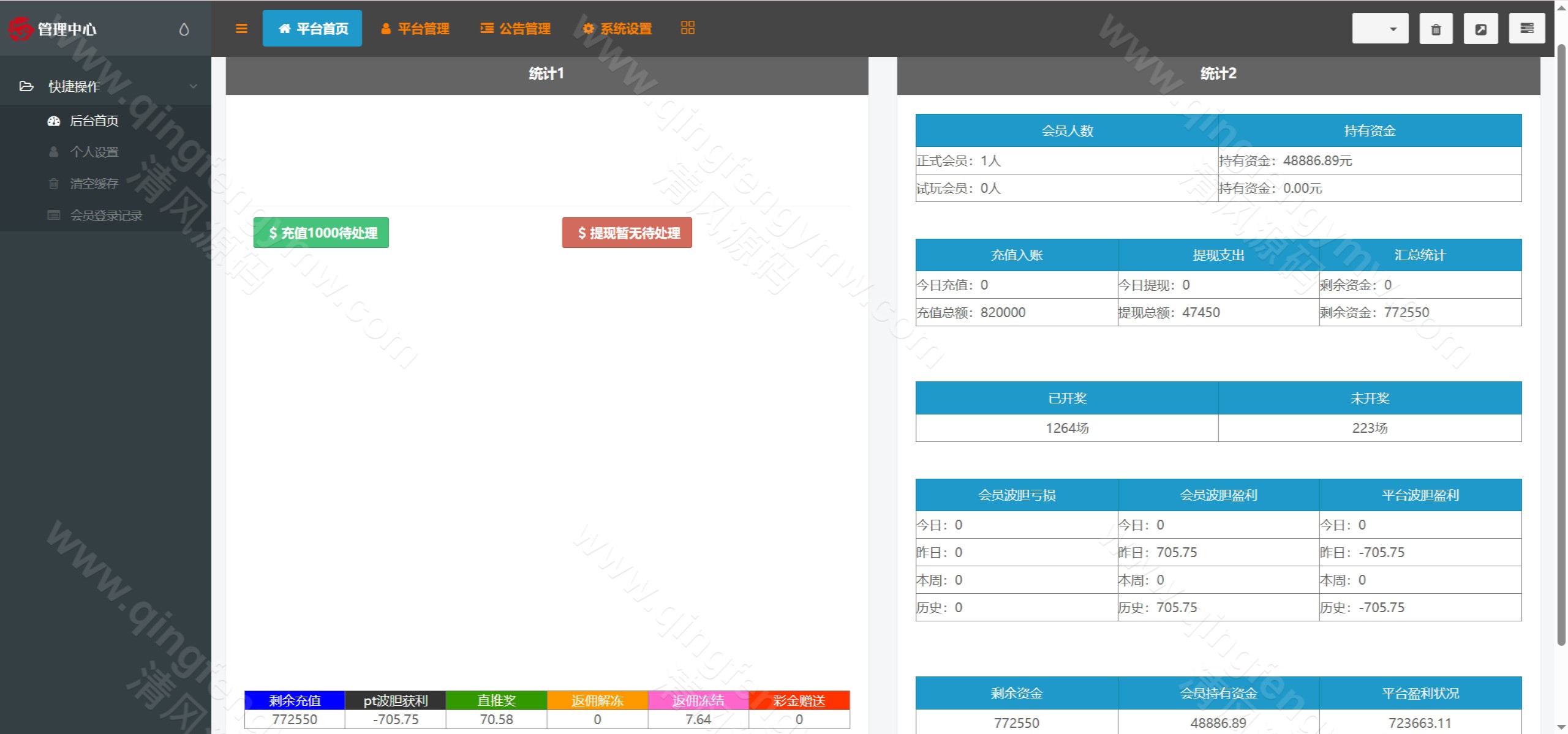Click the grid/apps icon next to 系统设置

[x=687, y=28]
